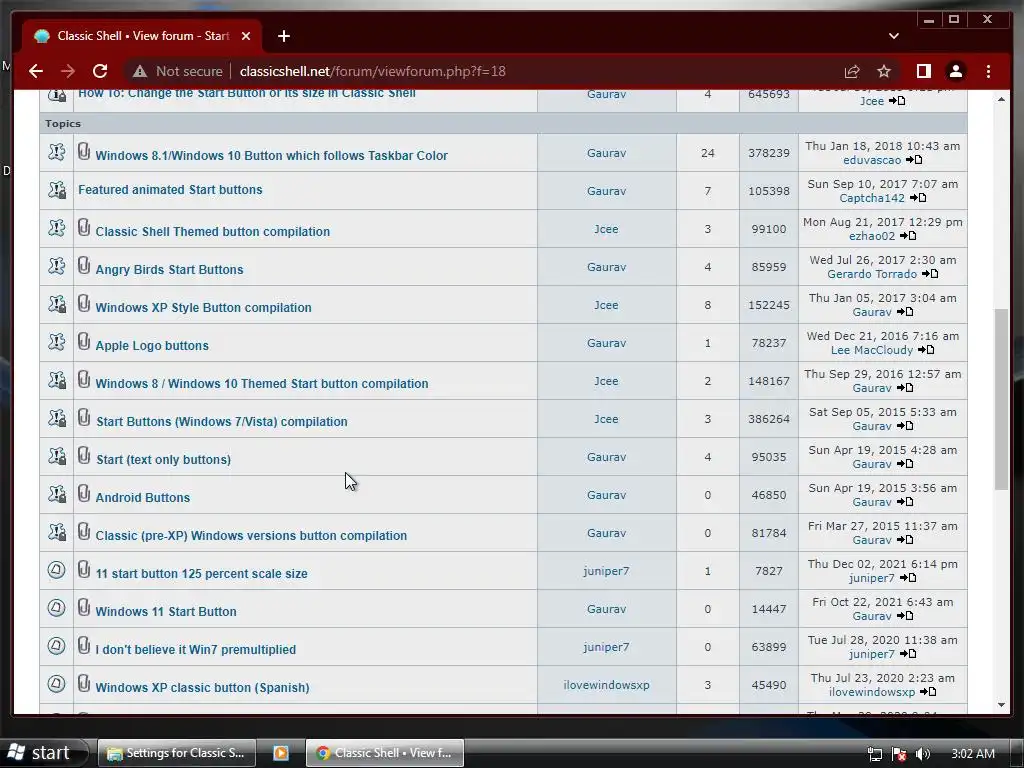Open Windows XP classic button (Spanish) topic
The image size is (1024, 768).
[x=202, y=687]
